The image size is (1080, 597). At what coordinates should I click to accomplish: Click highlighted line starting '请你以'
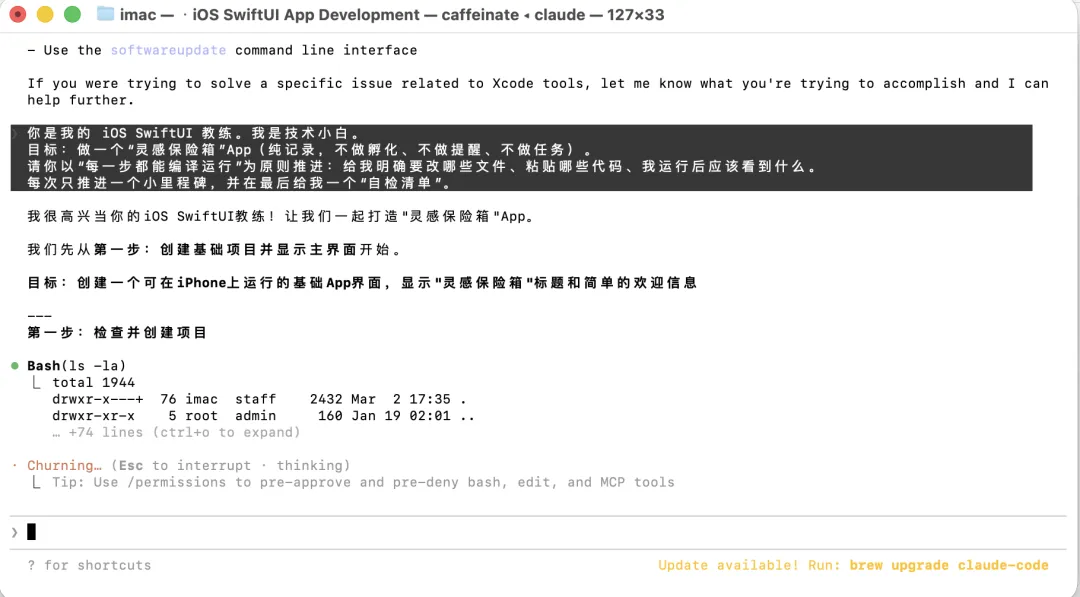point(422,166)
